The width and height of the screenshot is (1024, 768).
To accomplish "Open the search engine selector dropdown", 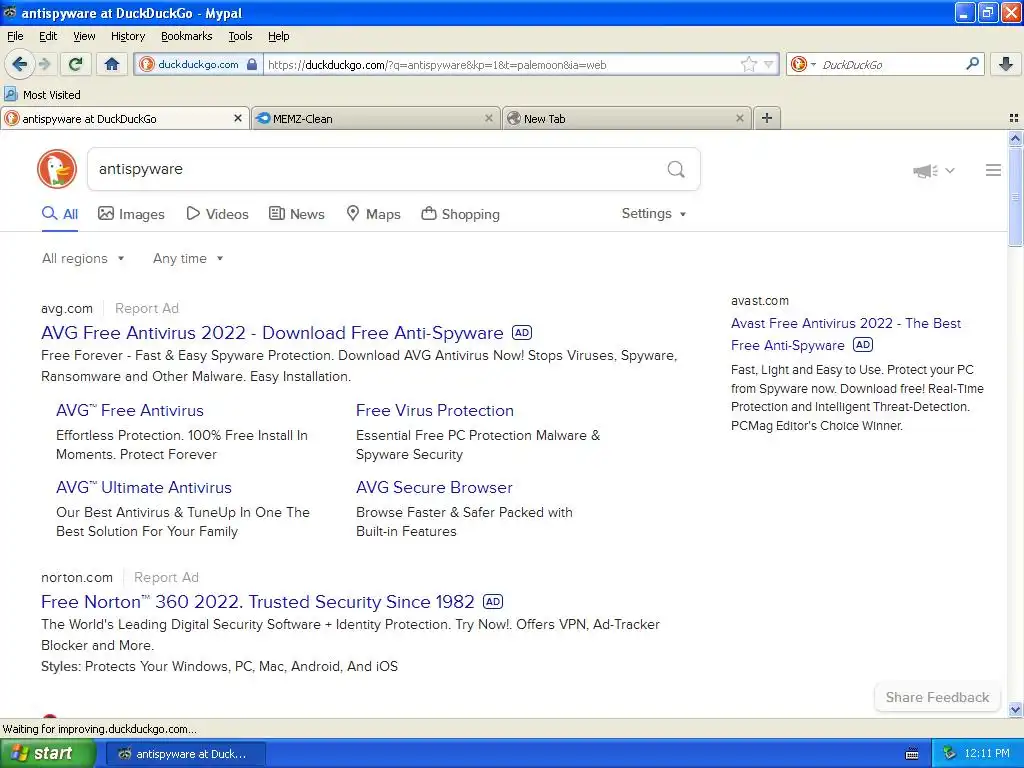I will [x=803, y=64].
